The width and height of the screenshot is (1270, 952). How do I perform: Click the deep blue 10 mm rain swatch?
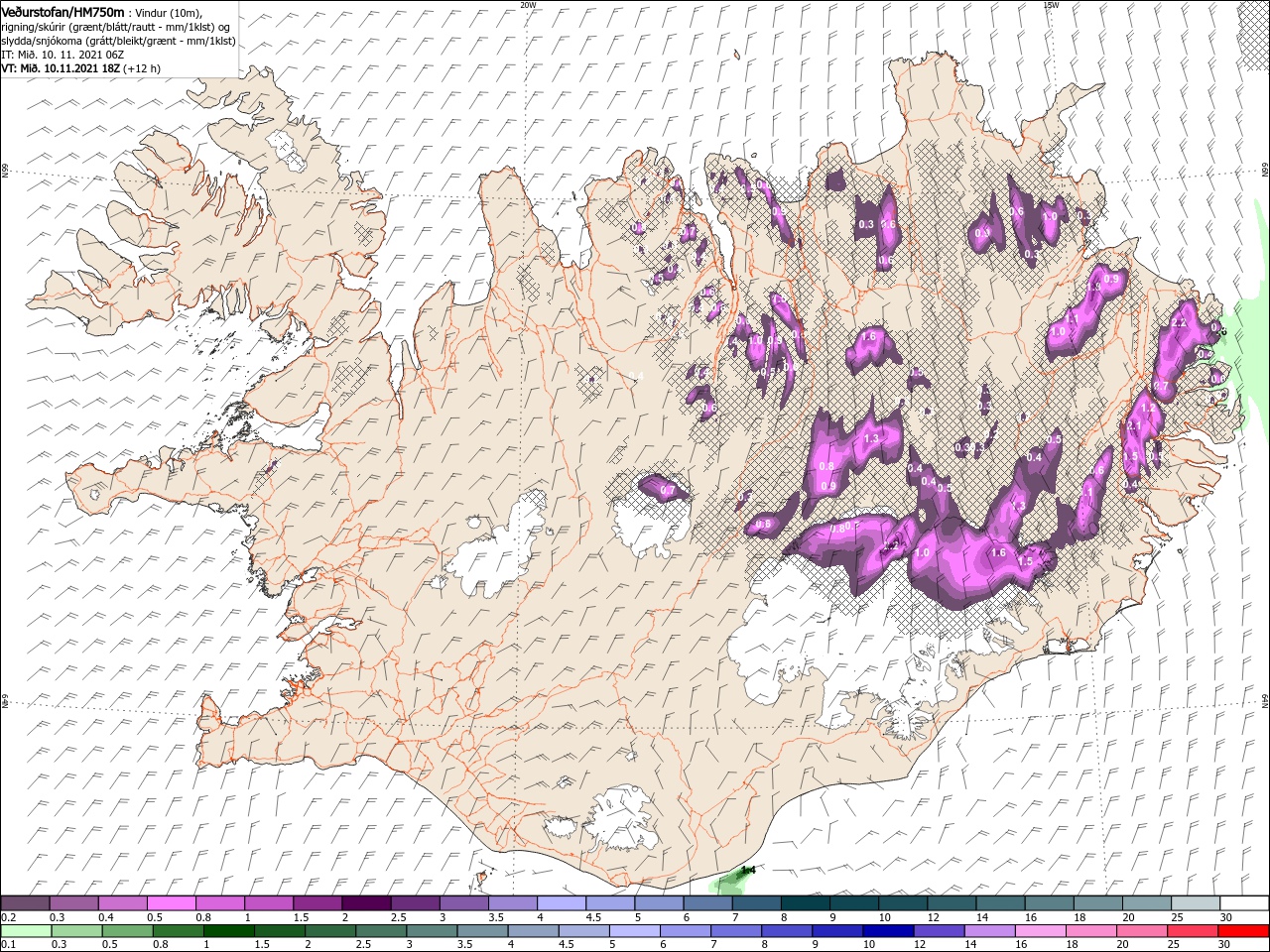point(887,931)
